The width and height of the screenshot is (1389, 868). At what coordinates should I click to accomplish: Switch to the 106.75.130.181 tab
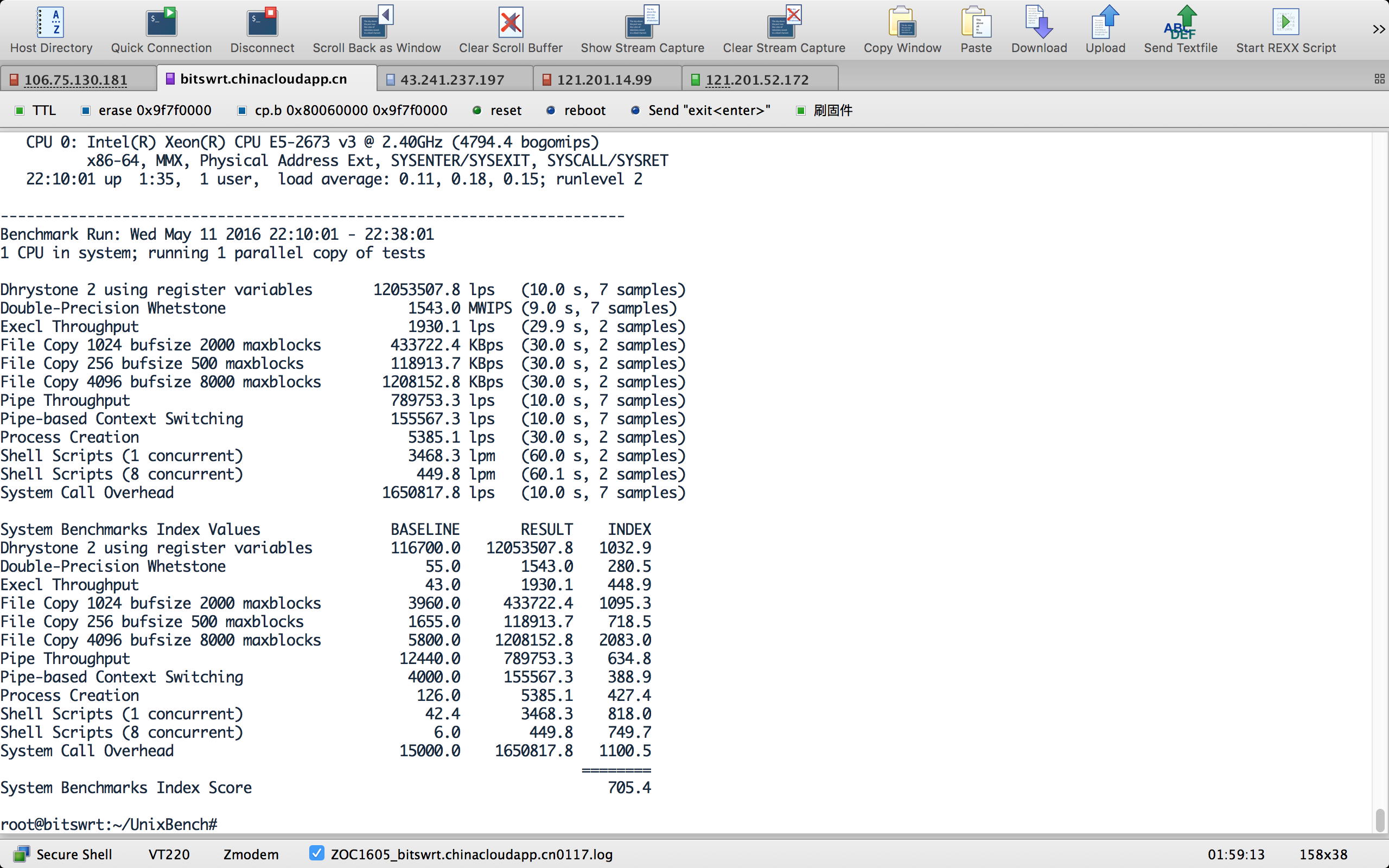click(76, 80)
